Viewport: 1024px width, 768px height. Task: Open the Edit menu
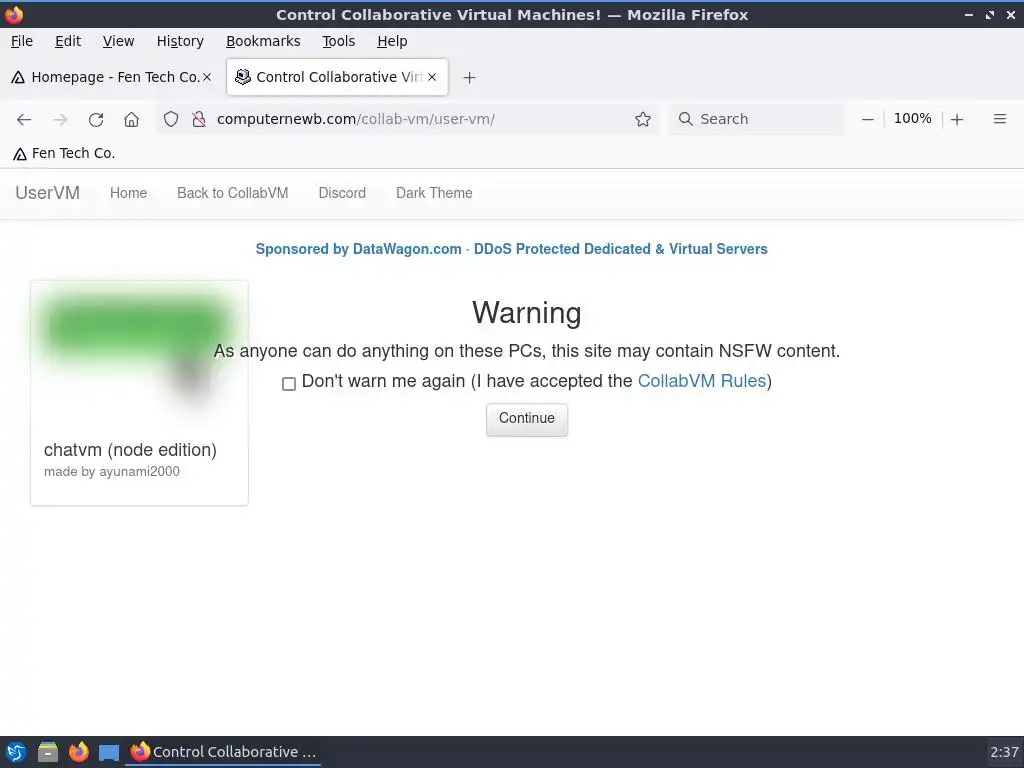[68, 41]
